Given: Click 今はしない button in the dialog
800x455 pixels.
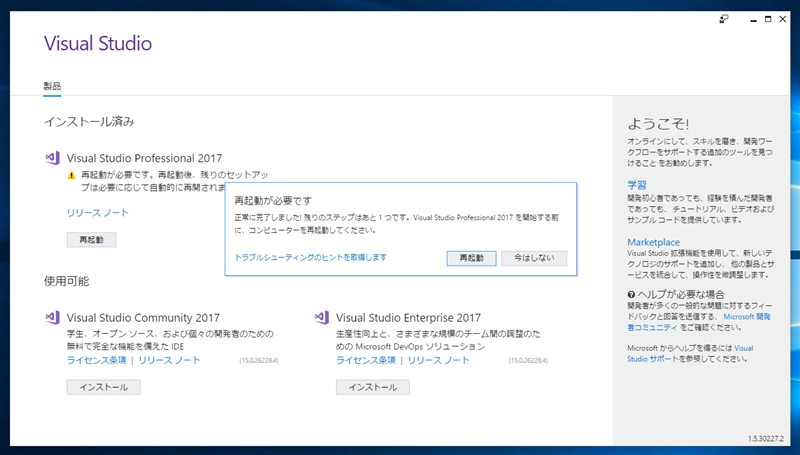Looking at the screenshot, I should 534,258.
